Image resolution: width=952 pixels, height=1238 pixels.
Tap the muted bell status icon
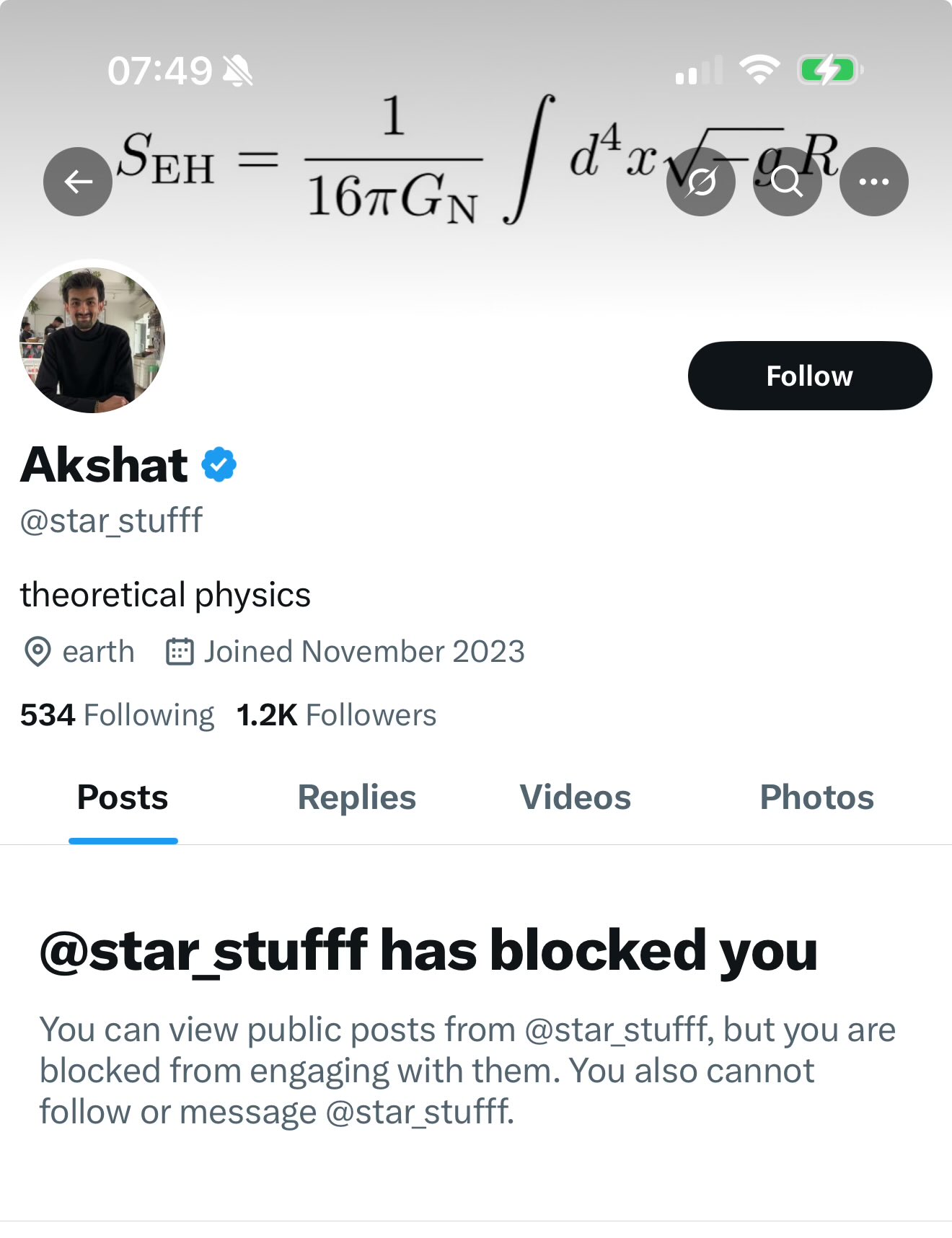(237, 71)
